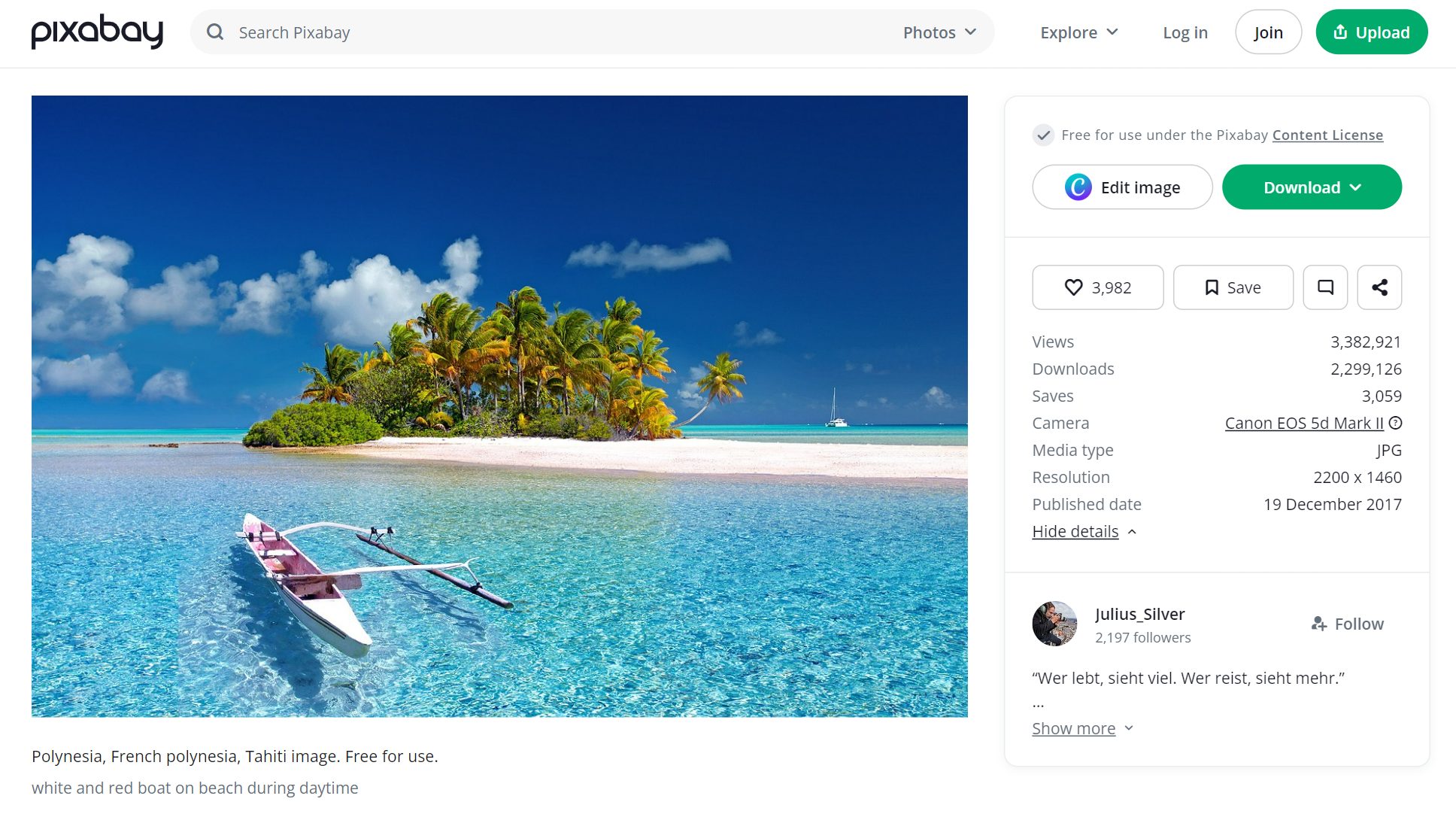Click the 2,197 followers text
Screen dimensions: 1456x814
click(x=1142, y=637)
